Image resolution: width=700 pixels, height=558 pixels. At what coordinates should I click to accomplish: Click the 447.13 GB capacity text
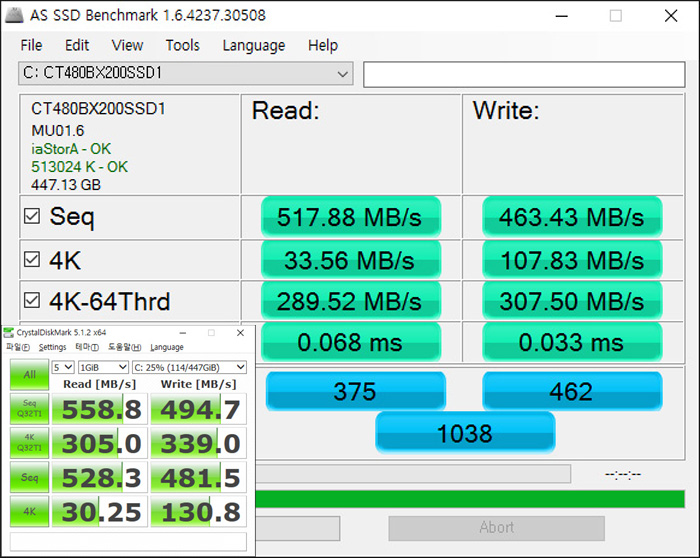pyautogui.click(x=66, y=184)
